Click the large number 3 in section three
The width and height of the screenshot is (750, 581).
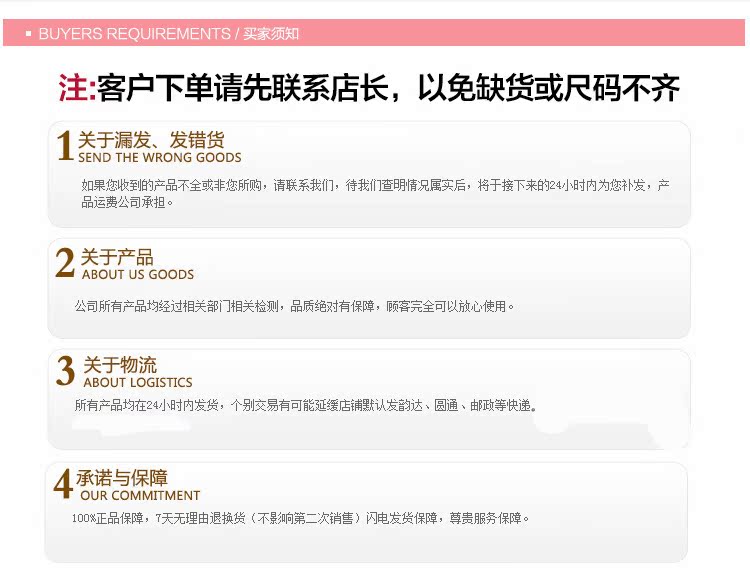coord(65,371)
